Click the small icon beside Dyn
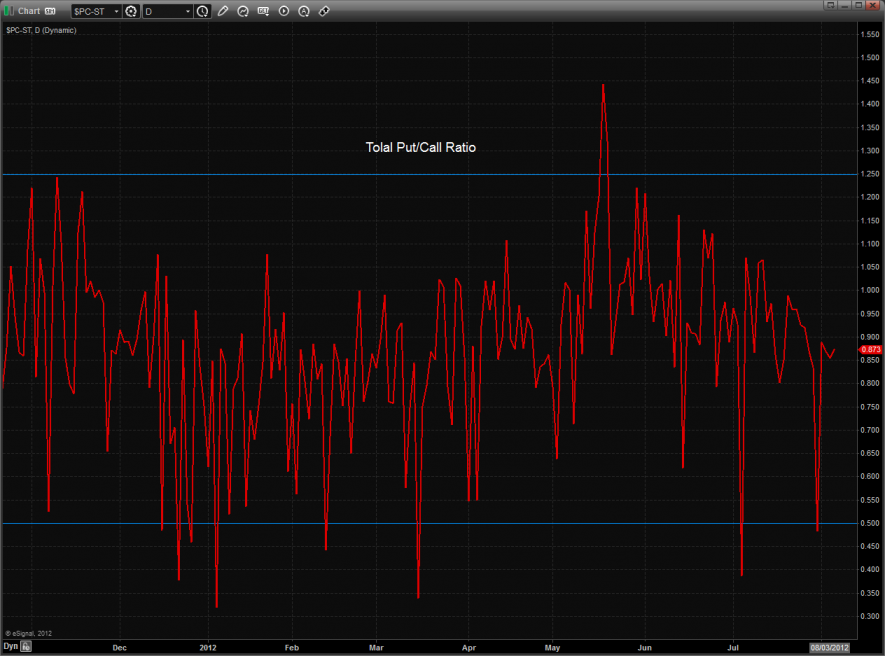Screen dimensions: 885x656 [x=27, y=646]
